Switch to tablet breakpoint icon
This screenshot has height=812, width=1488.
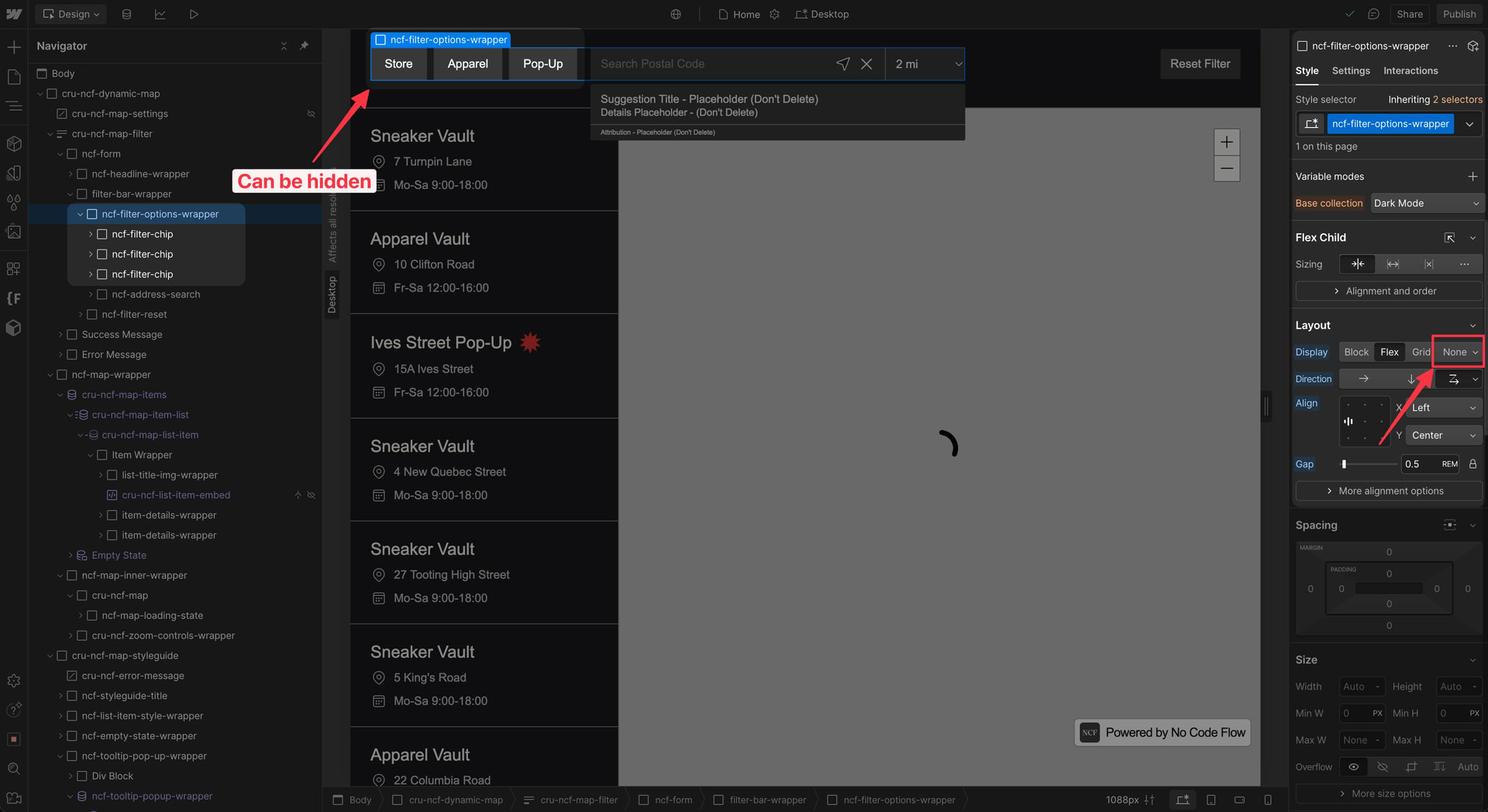[1211, 800]
